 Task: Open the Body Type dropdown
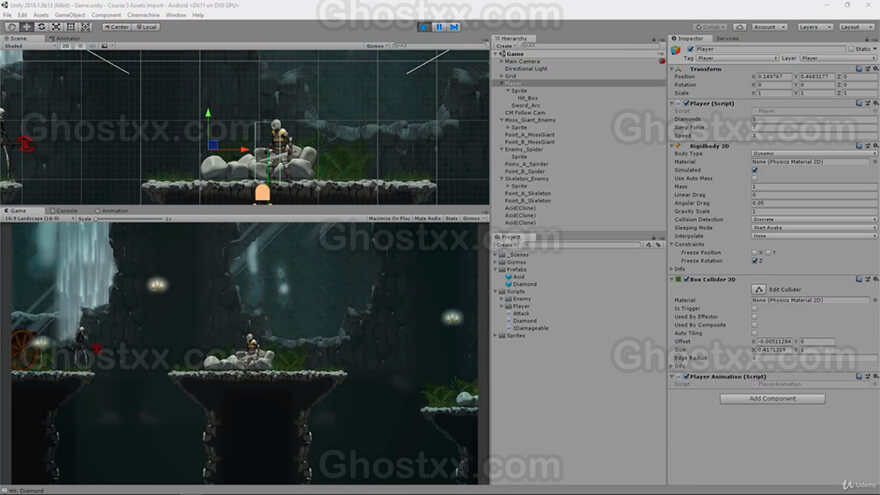[x=814, y=153]
